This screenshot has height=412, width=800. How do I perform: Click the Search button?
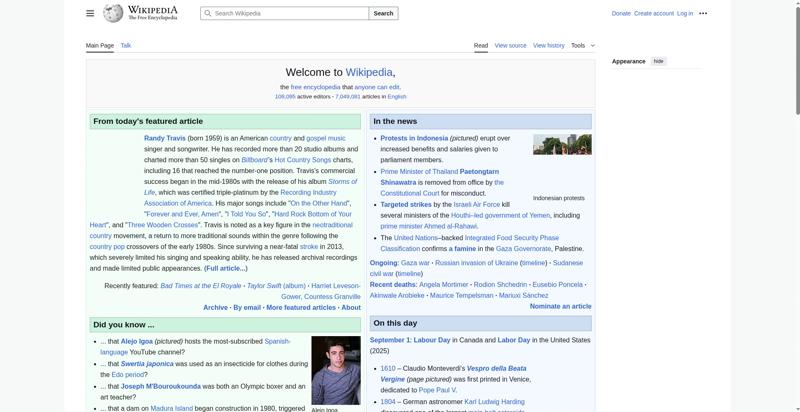click(x=383, y=13)
